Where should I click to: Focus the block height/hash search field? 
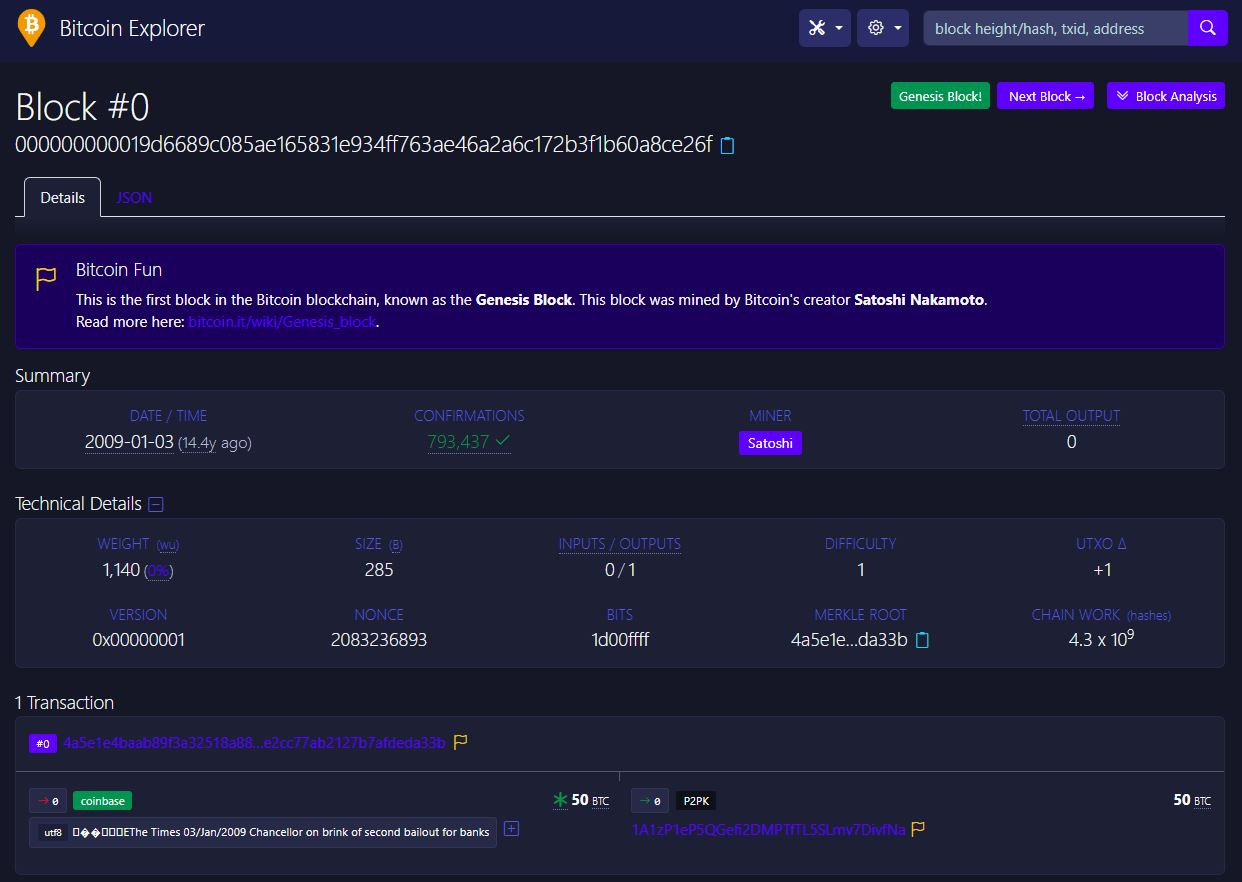click(1056, 28)
